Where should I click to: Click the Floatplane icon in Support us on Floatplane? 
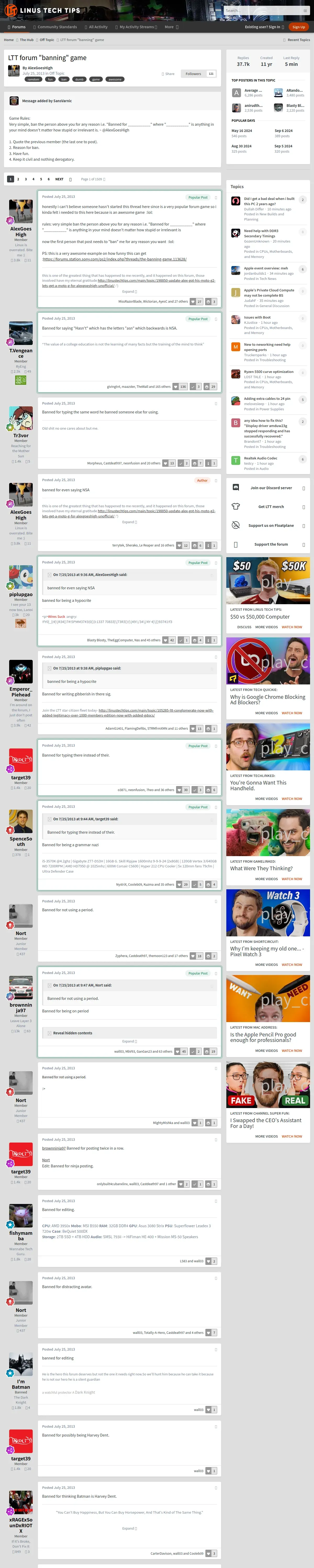(x=236, y=525)
